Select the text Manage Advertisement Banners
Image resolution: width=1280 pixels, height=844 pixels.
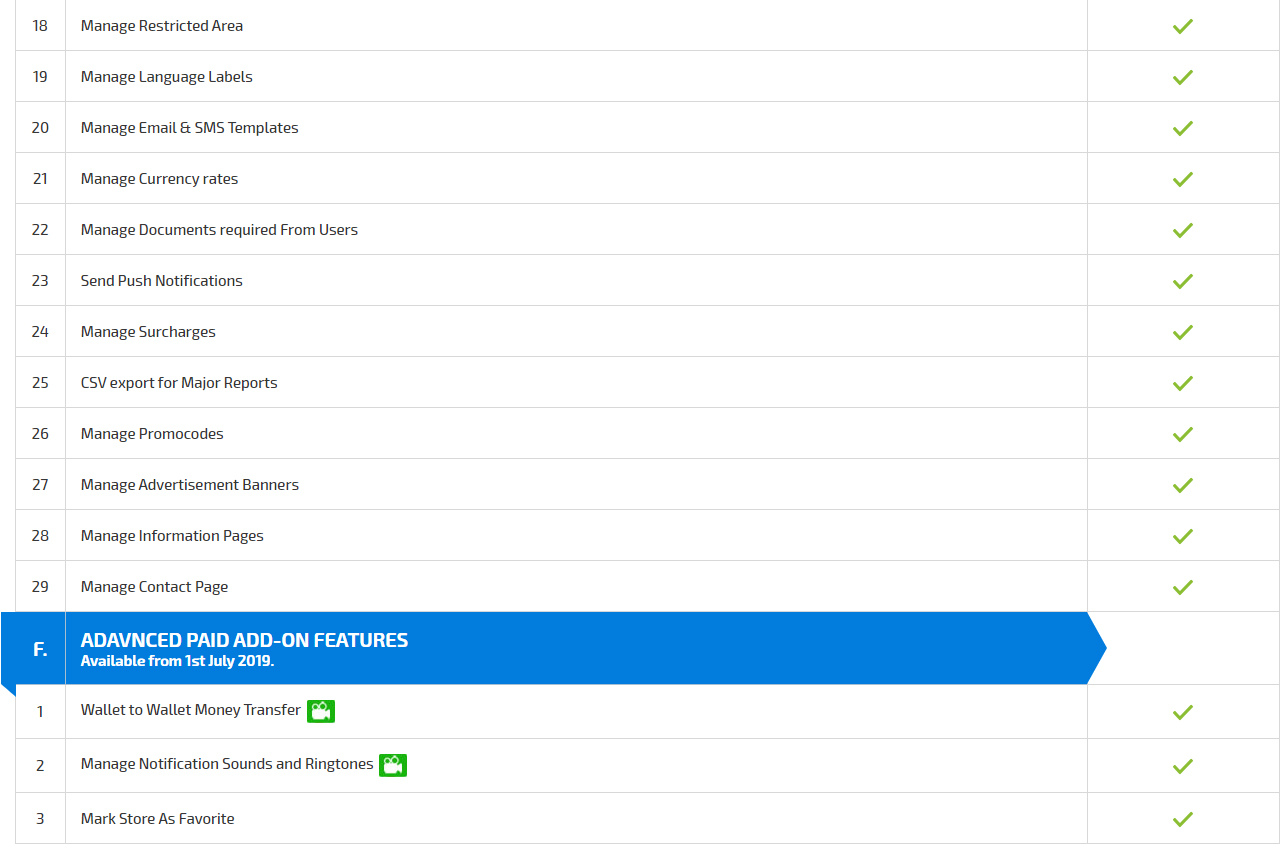click(190, 485)
